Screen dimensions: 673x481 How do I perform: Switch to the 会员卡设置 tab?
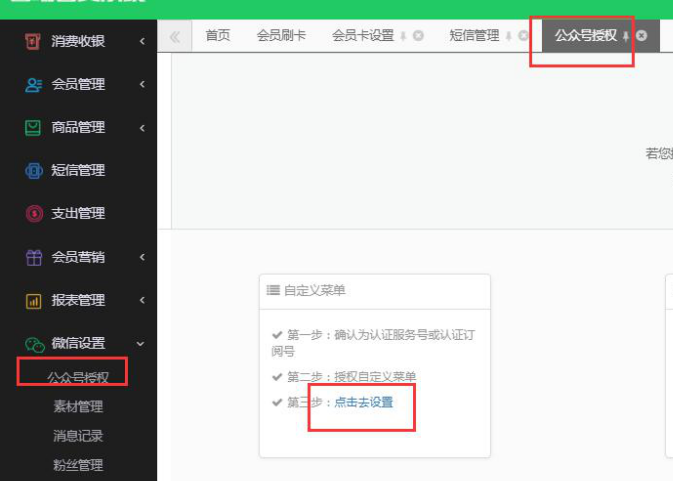pos(363,35)
